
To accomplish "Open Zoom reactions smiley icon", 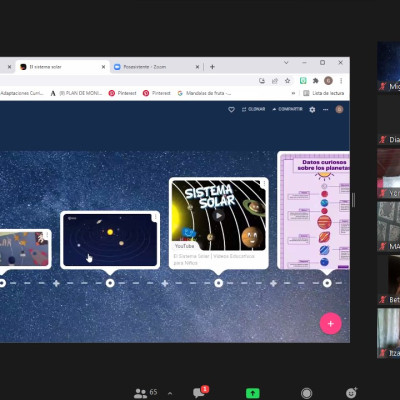I will [x=351, y=393].
